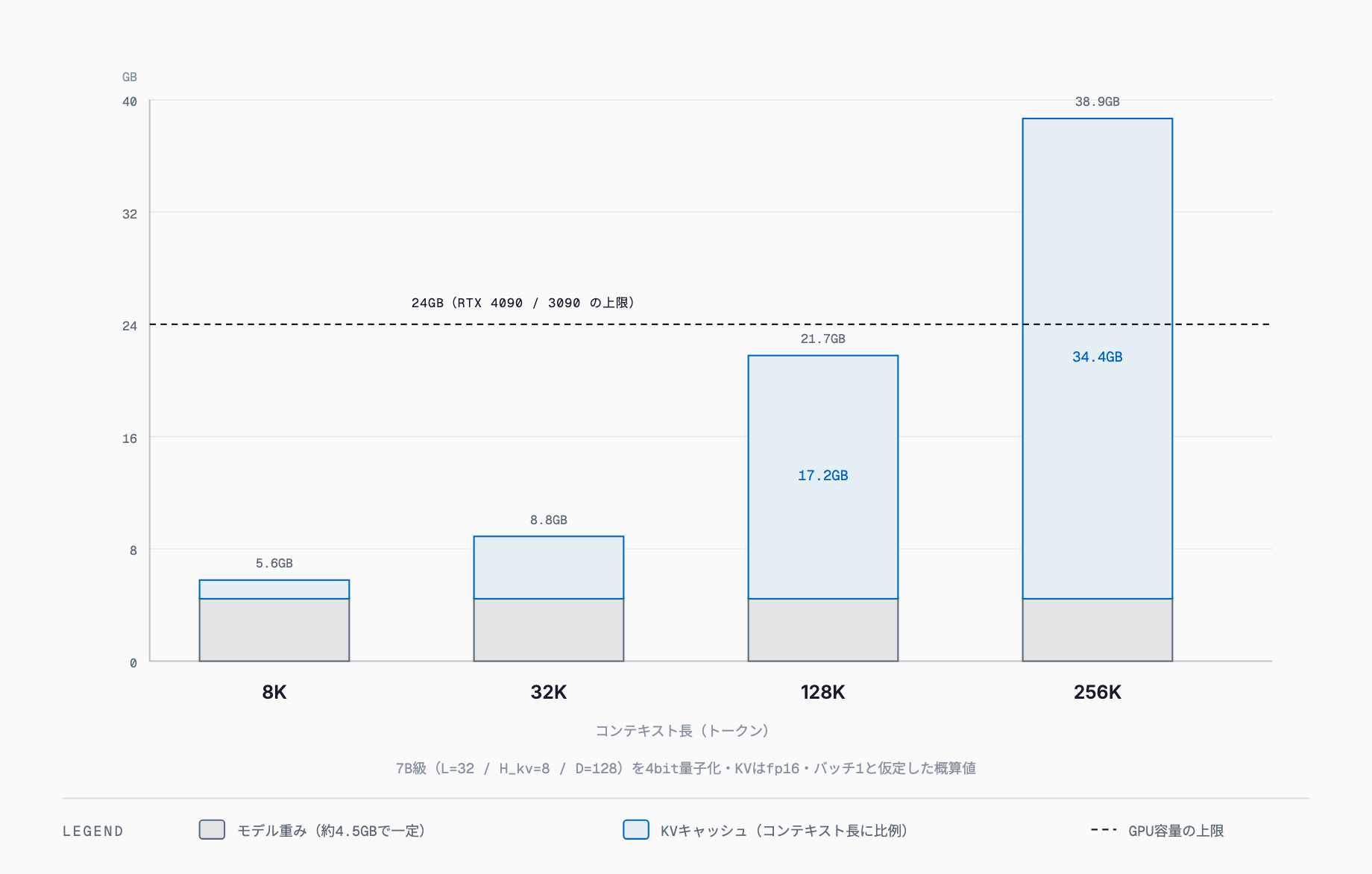1372x874 pixels.
Task: Click the blue KV cache legend swatch
Action: (x=635, y=829)
